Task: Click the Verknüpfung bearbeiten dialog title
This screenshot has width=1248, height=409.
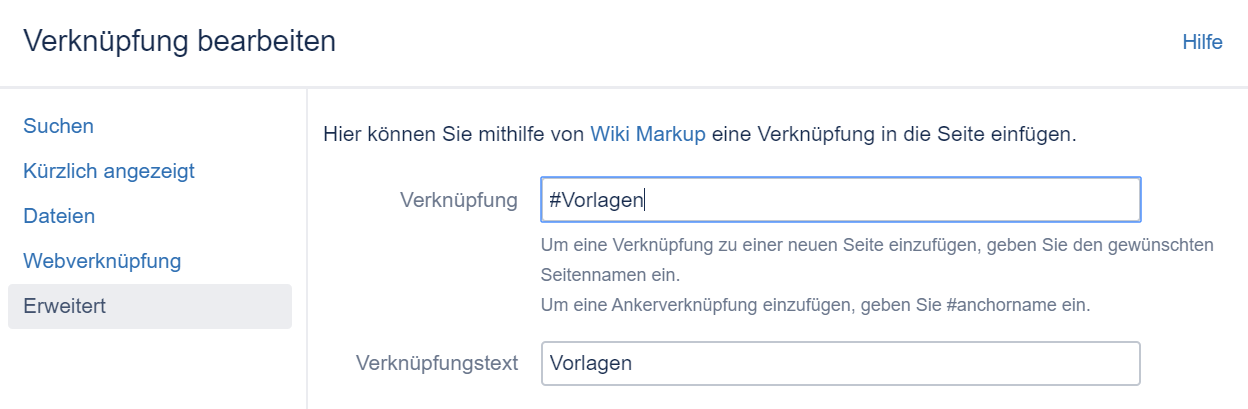Action: point(179,42)
